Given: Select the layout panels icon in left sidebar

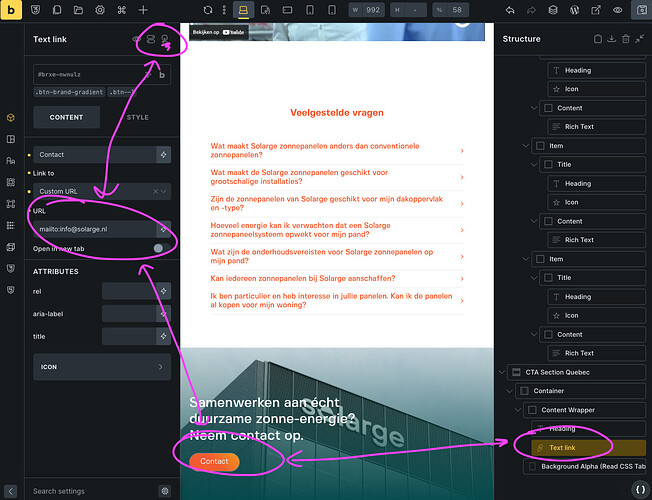Looking at the screenshot, I should (x=11, y=139).
